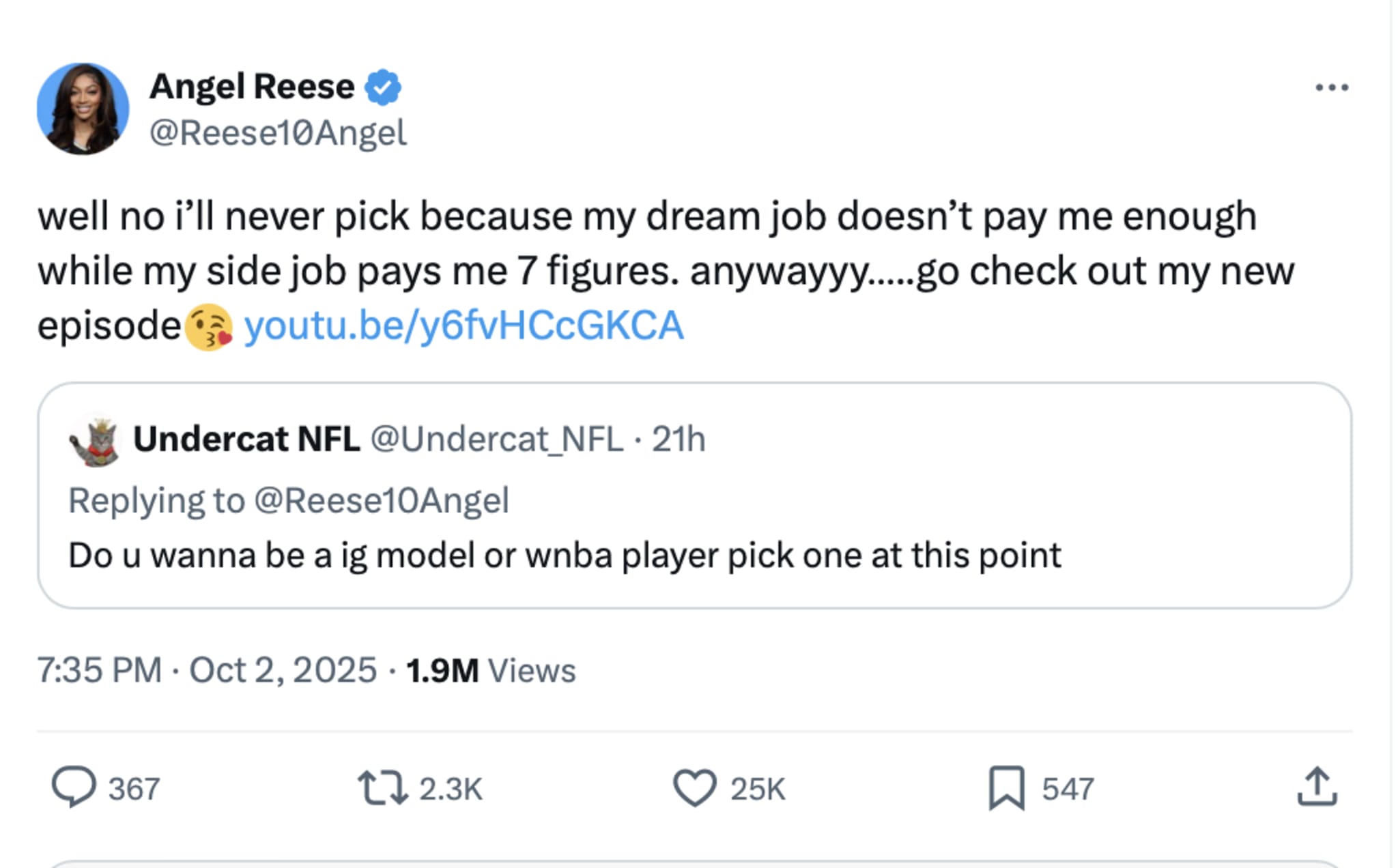Click Angel Reese's verified badge
Viewport: 1398px width, 868px height.
(384, 85)
